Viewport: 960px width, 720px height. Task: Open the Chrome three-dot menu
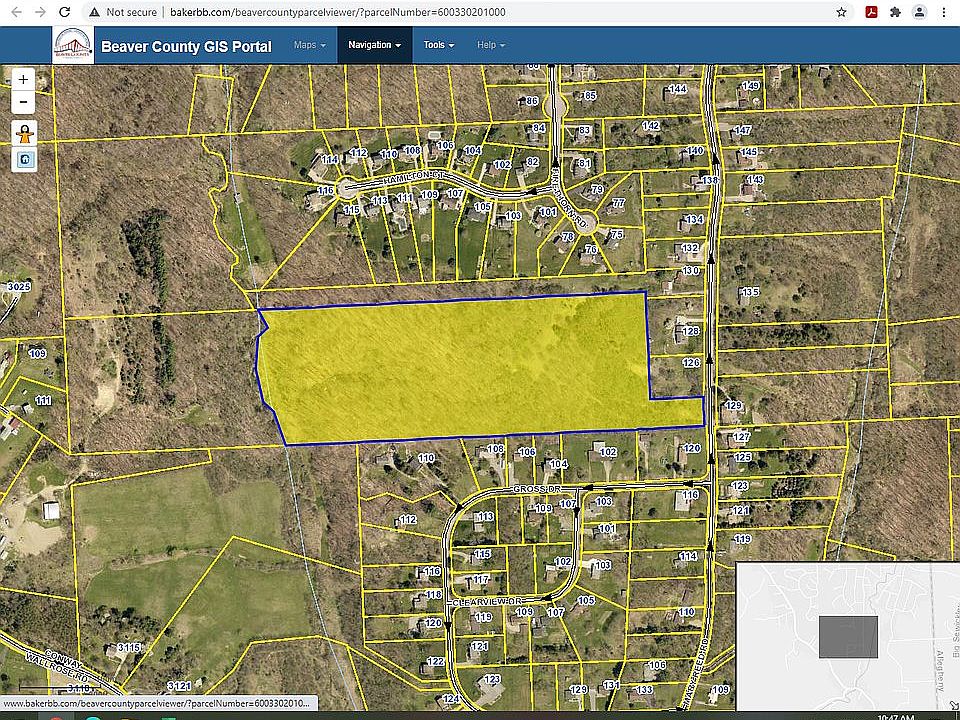[x=943, y=12]
